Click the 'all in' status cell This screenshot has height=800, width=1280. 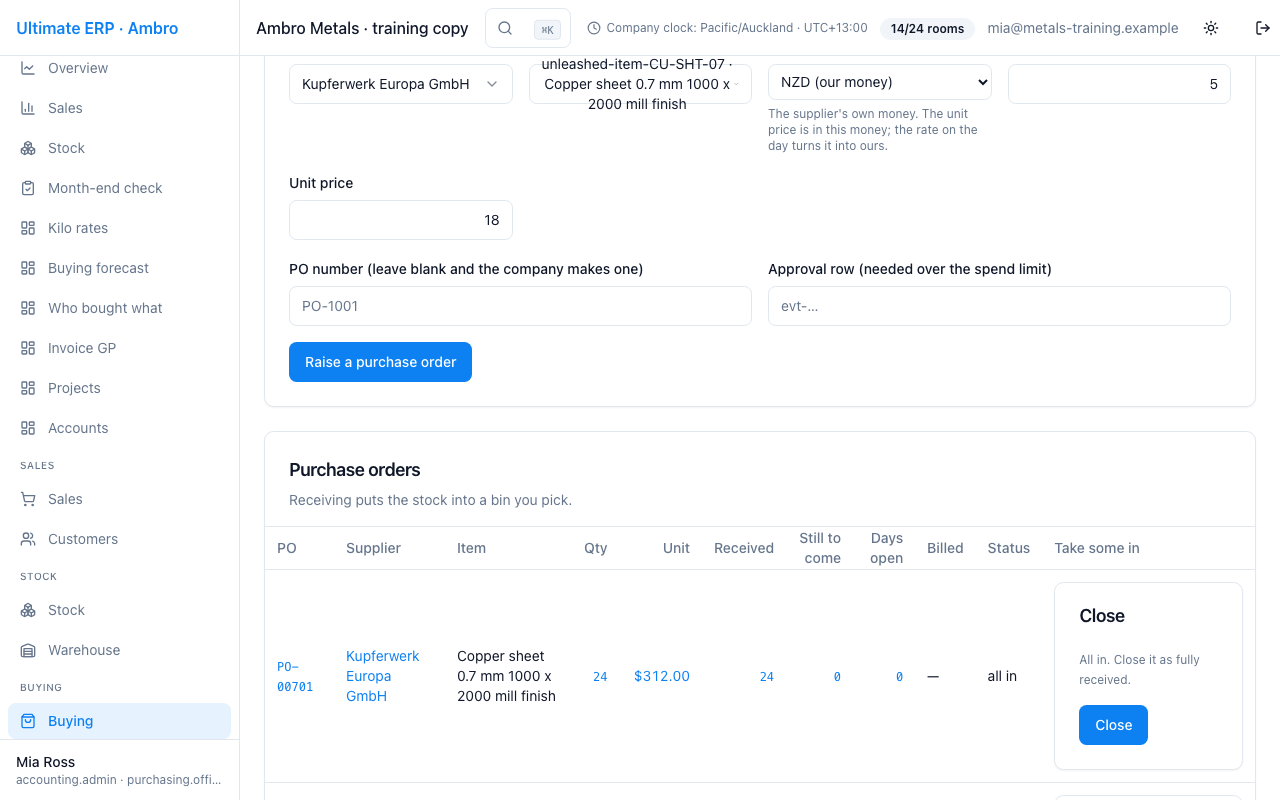(x=1002, y=676)
